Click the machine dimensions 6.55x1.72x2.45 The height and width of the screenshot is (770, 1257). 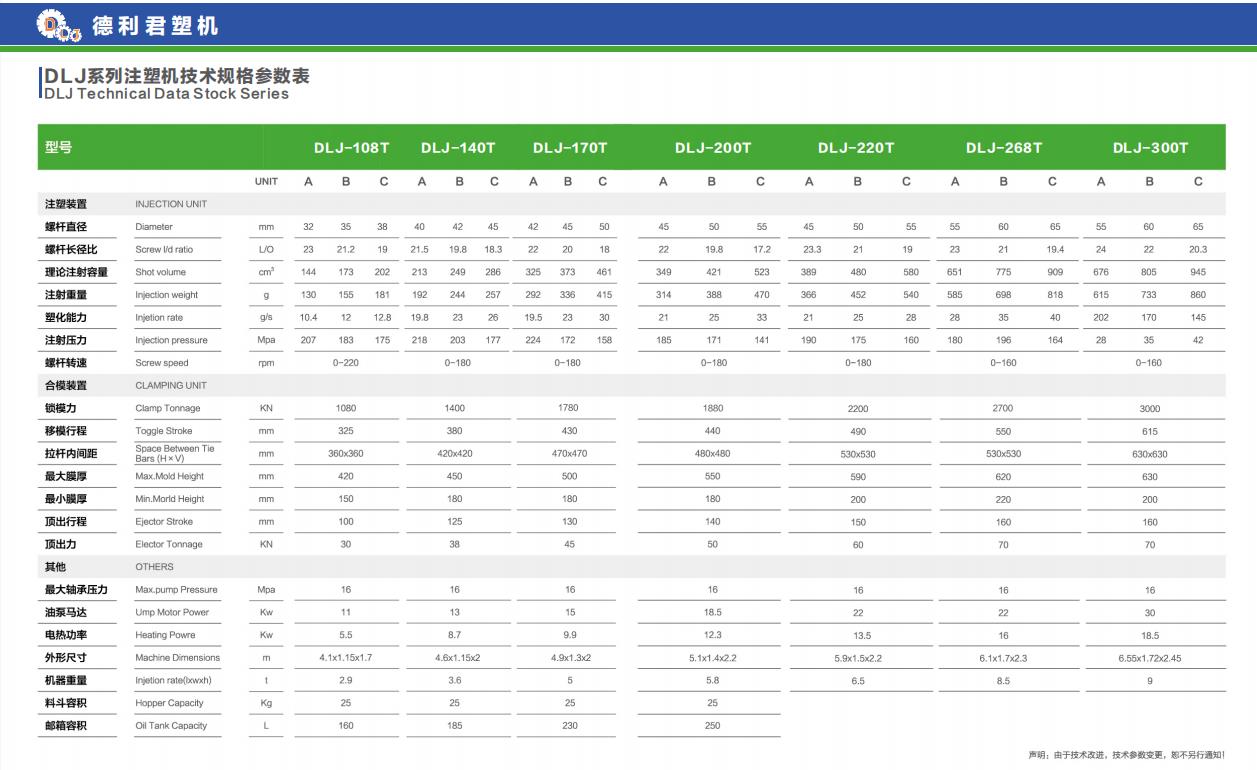click(1150, 658)
